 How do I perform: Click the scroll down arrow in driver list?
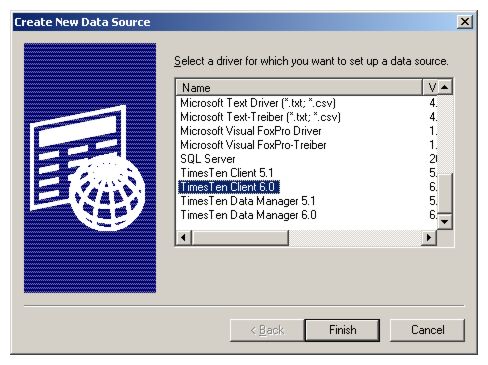click(444, 221)
